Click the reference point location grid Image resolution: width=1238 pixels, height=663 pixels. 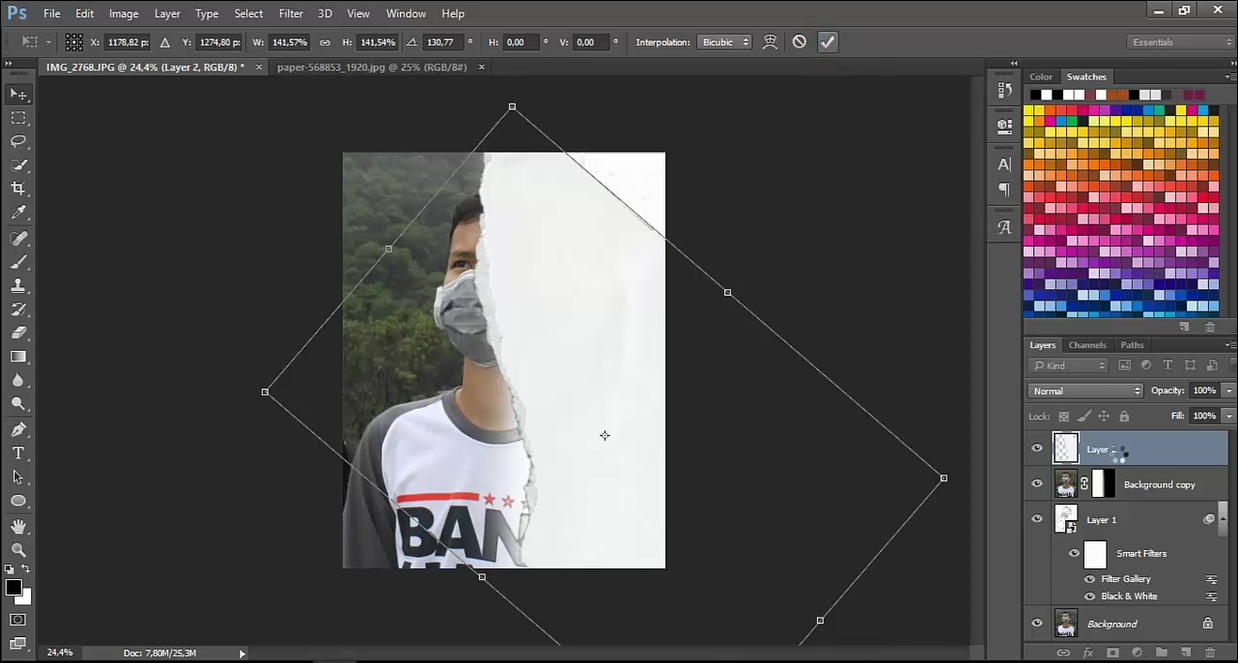pos(74,42)
